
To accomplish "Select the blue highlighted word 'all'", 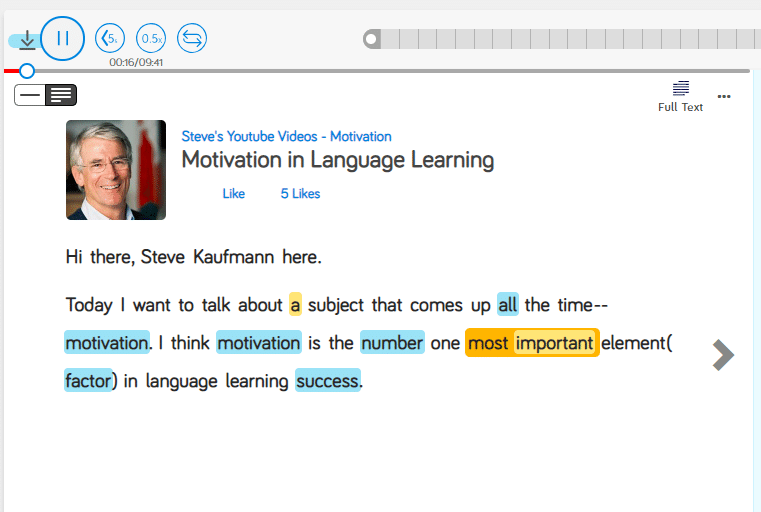I will tap(508, 305).
